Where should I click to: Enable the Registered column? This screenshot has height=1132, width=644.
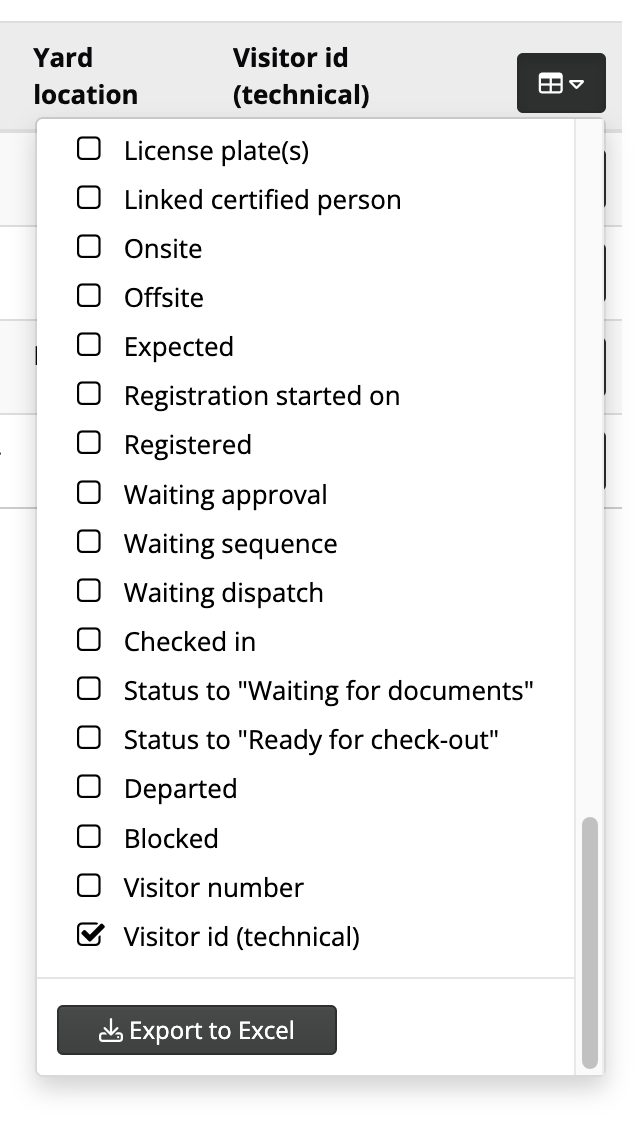[x=89, y=443]
